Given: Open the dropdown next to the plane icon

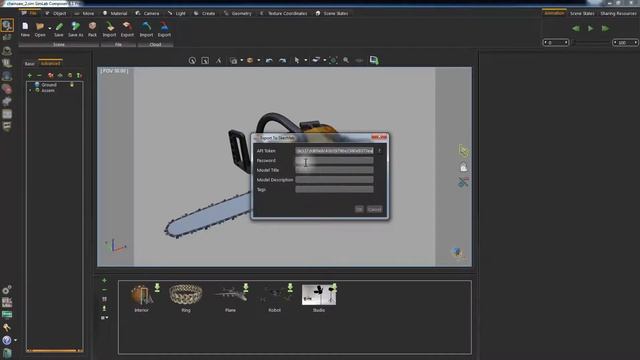Looking at the screenshot, I should (324, 60).
